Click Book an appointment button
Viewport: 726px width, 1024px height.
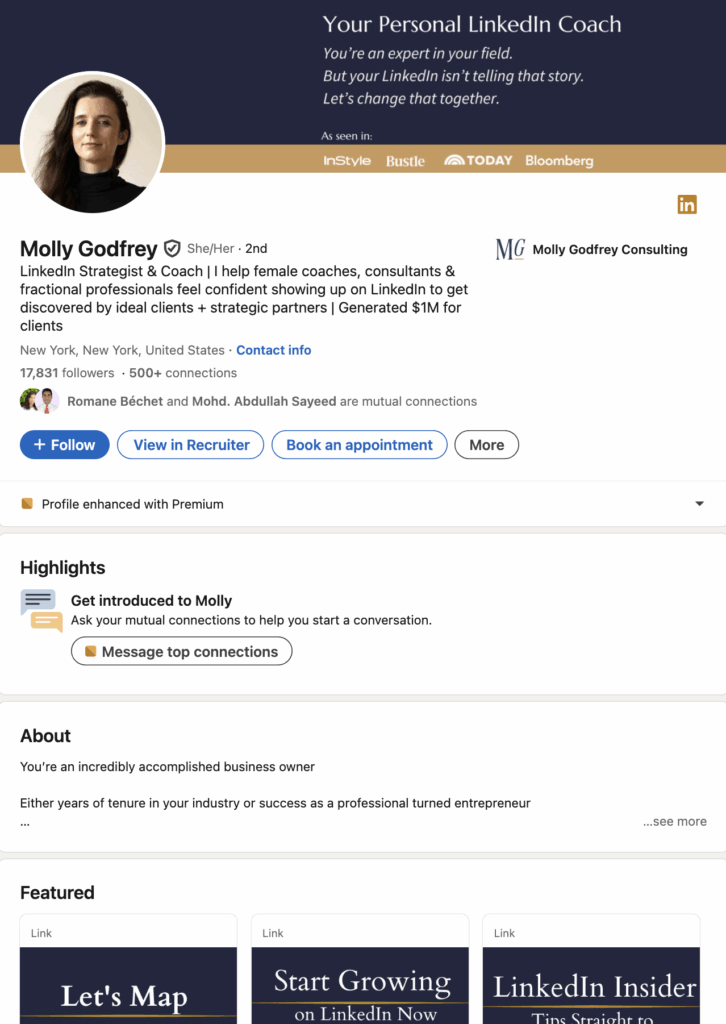(359, 445)
